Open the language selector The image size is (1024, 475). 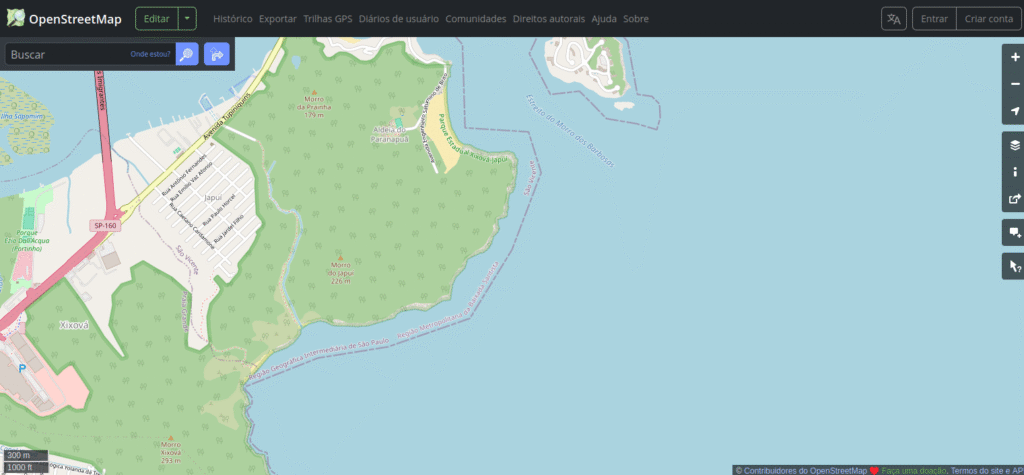(x=893, y=19)
